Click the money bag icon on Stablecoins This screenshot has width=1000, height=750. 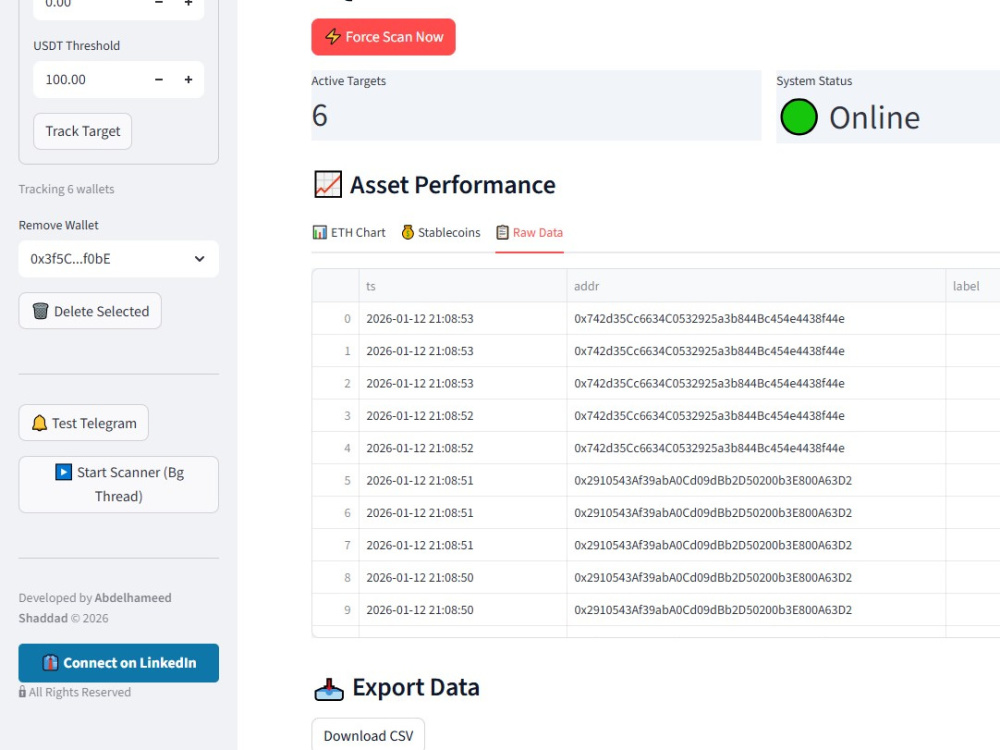pos(408,233)
